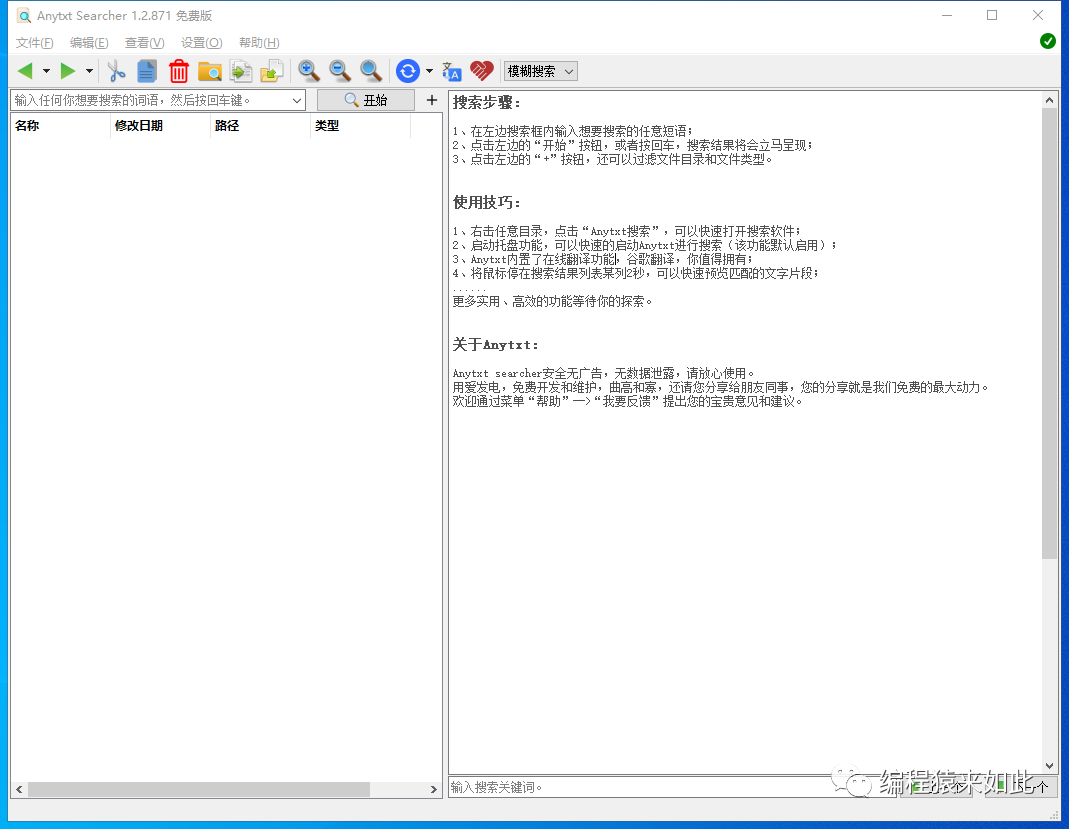The width and height of the screenshot is (1069, 829).
Task: Open the 模糊搜索 search mode dropdown
Action: (541, 71)
